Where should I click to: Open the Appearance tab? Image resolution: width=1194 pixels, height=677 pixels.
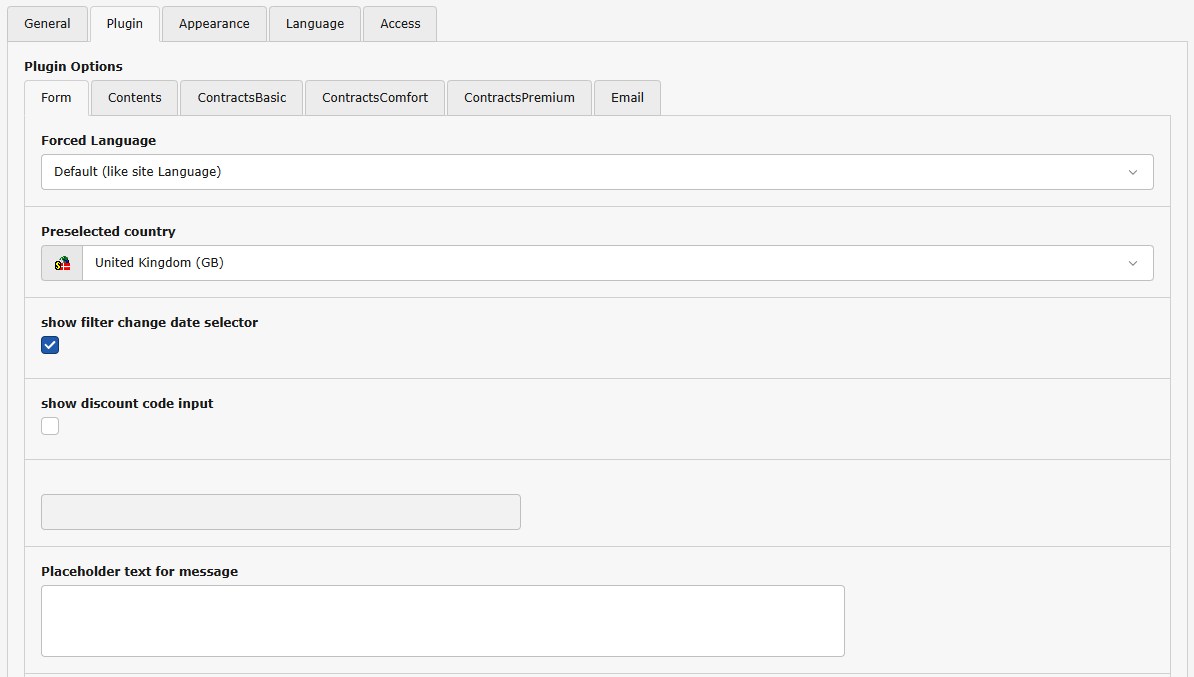[214, 24]
